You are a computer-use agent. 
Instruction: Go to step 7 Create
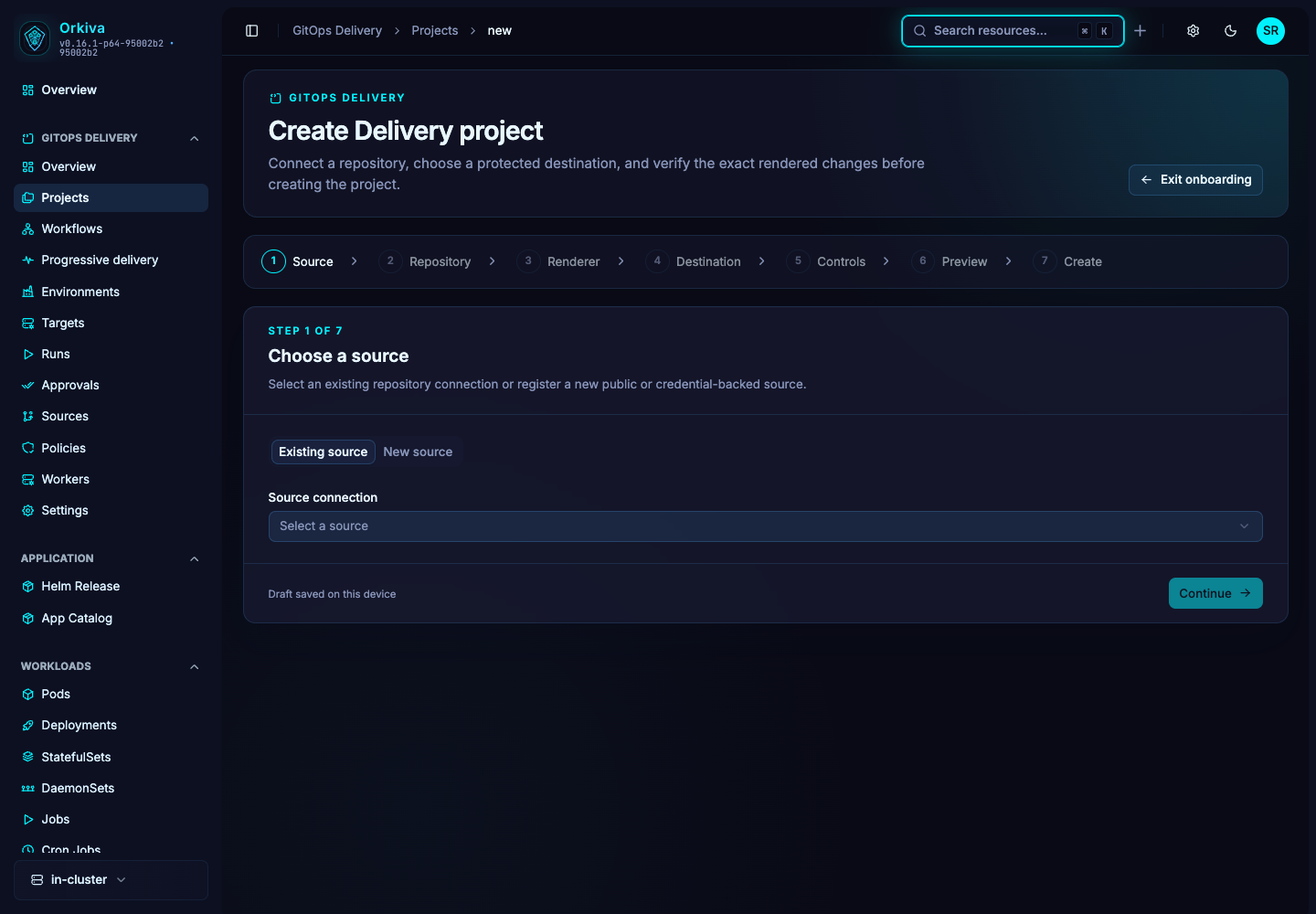click(x=1067, y=261)
